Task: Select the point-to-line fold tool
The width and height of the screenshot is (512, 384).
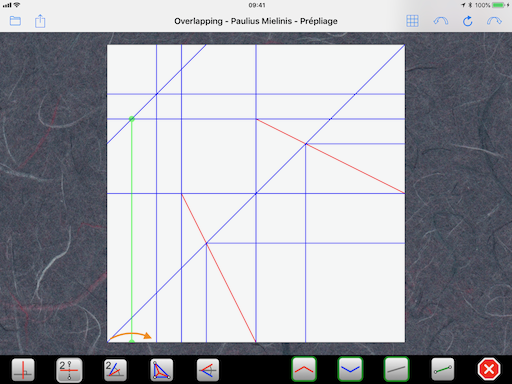Action: [x=208, y=369]
